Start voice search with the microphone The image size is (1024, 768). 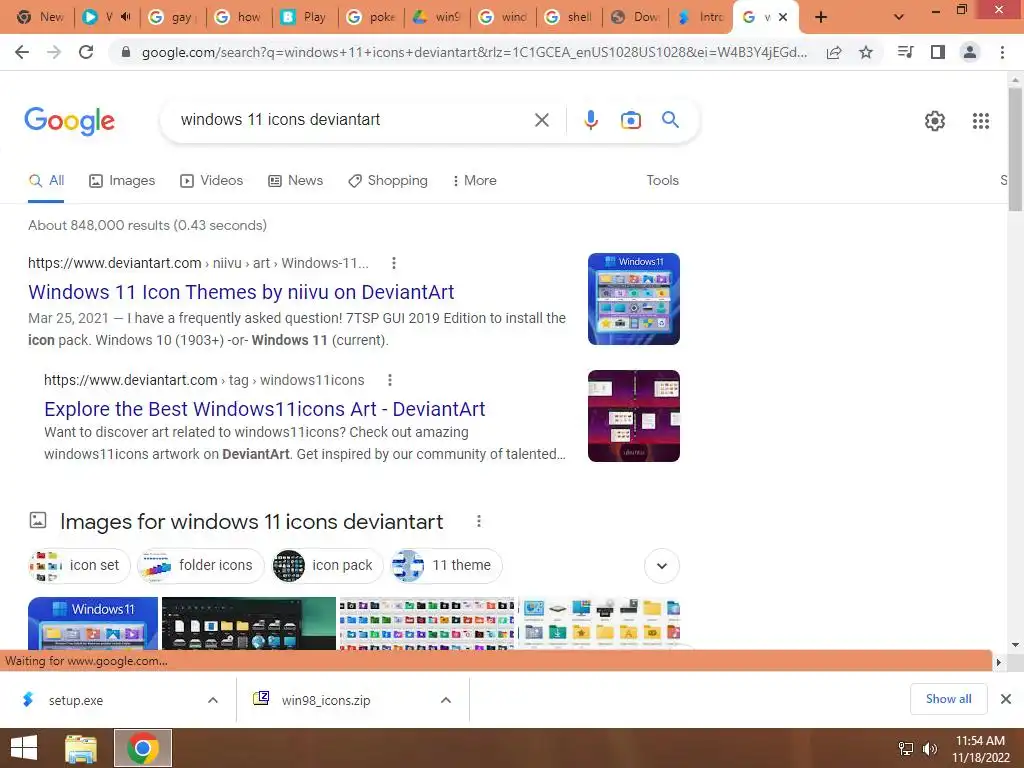591,120
